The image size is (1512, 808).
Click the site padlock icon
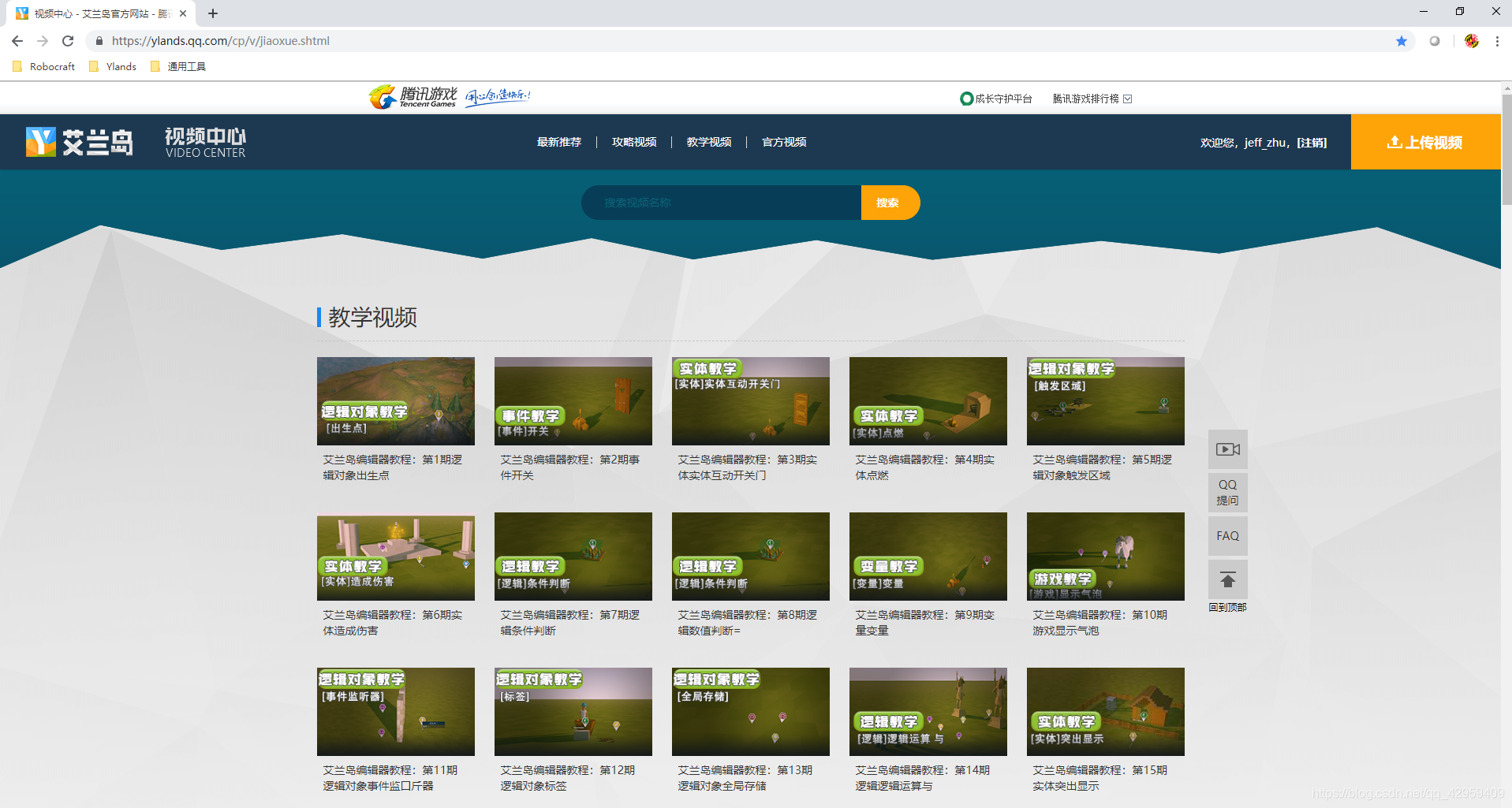[99, 41]
